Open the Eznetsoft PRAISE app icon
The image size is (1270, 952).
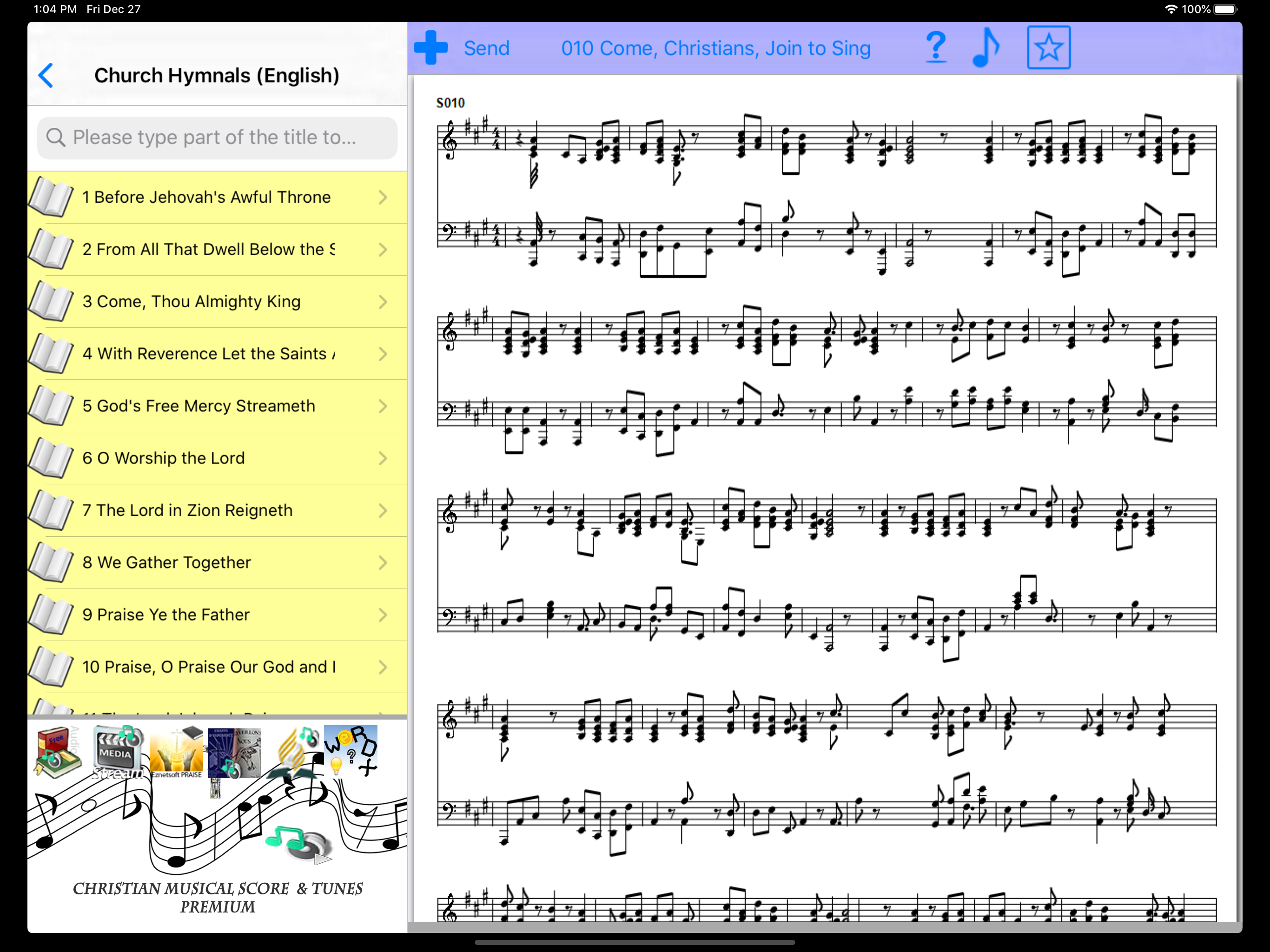pyautogui.click(x=176, y=751)
